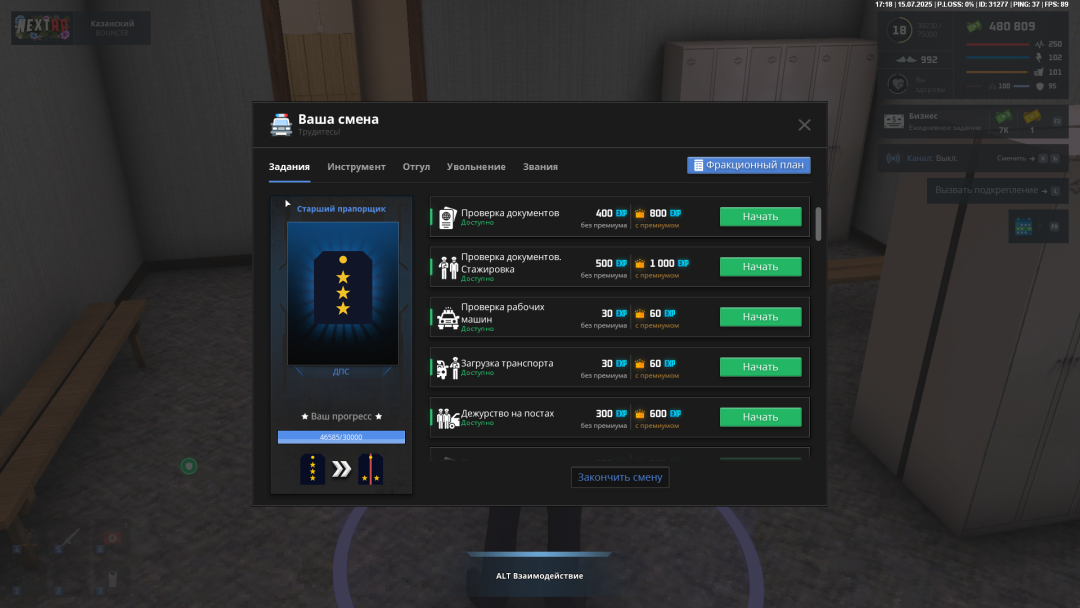Click the passport icon for Проверка документов

tap(448, 218)
